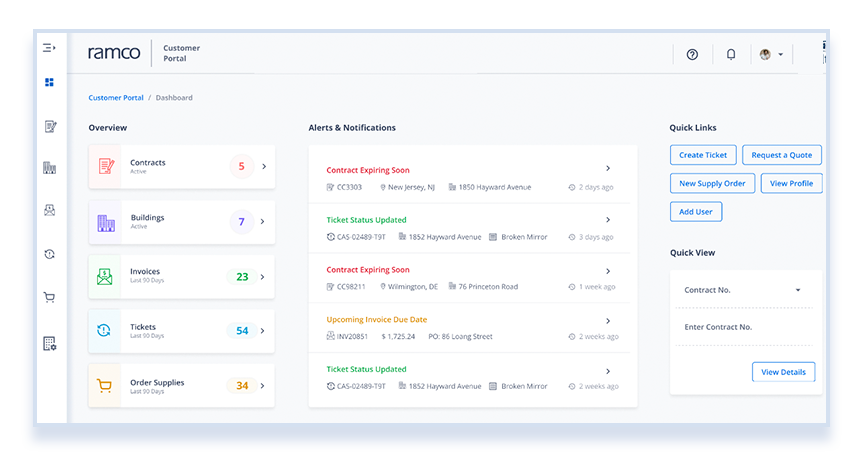Viewport: 863px width, 455px height.
Task: Click the Contracts count badge 5
Action: point(242,166)
